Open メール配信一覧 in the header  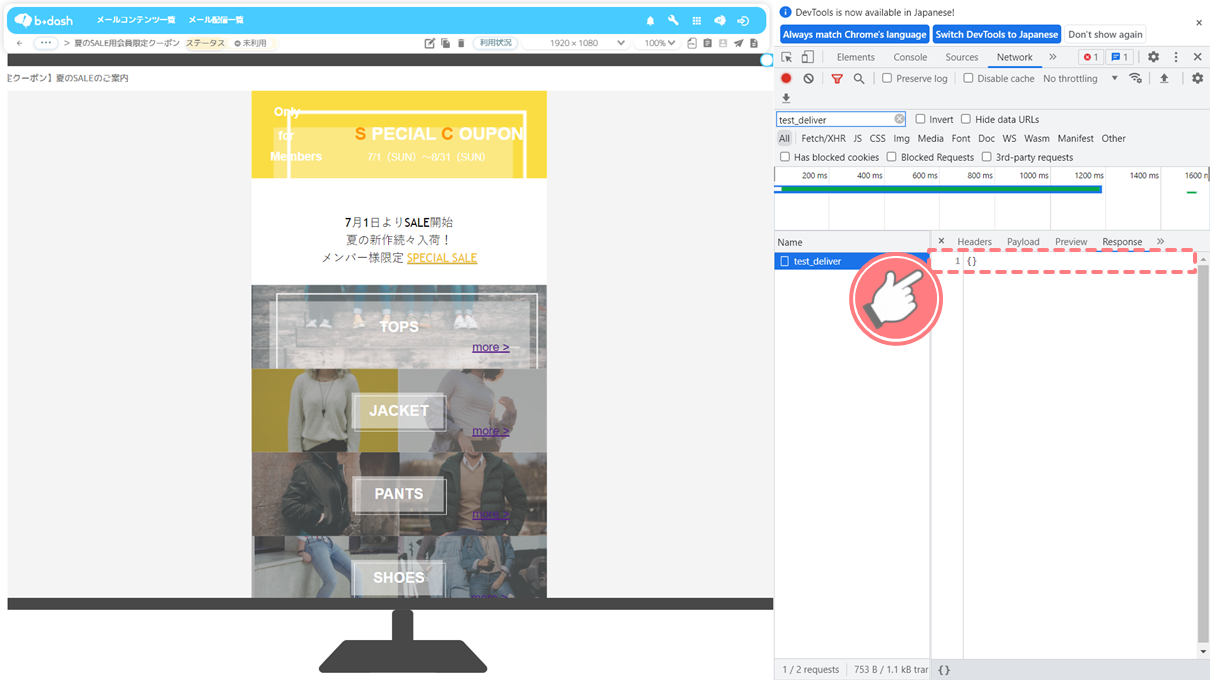point(216,20)
